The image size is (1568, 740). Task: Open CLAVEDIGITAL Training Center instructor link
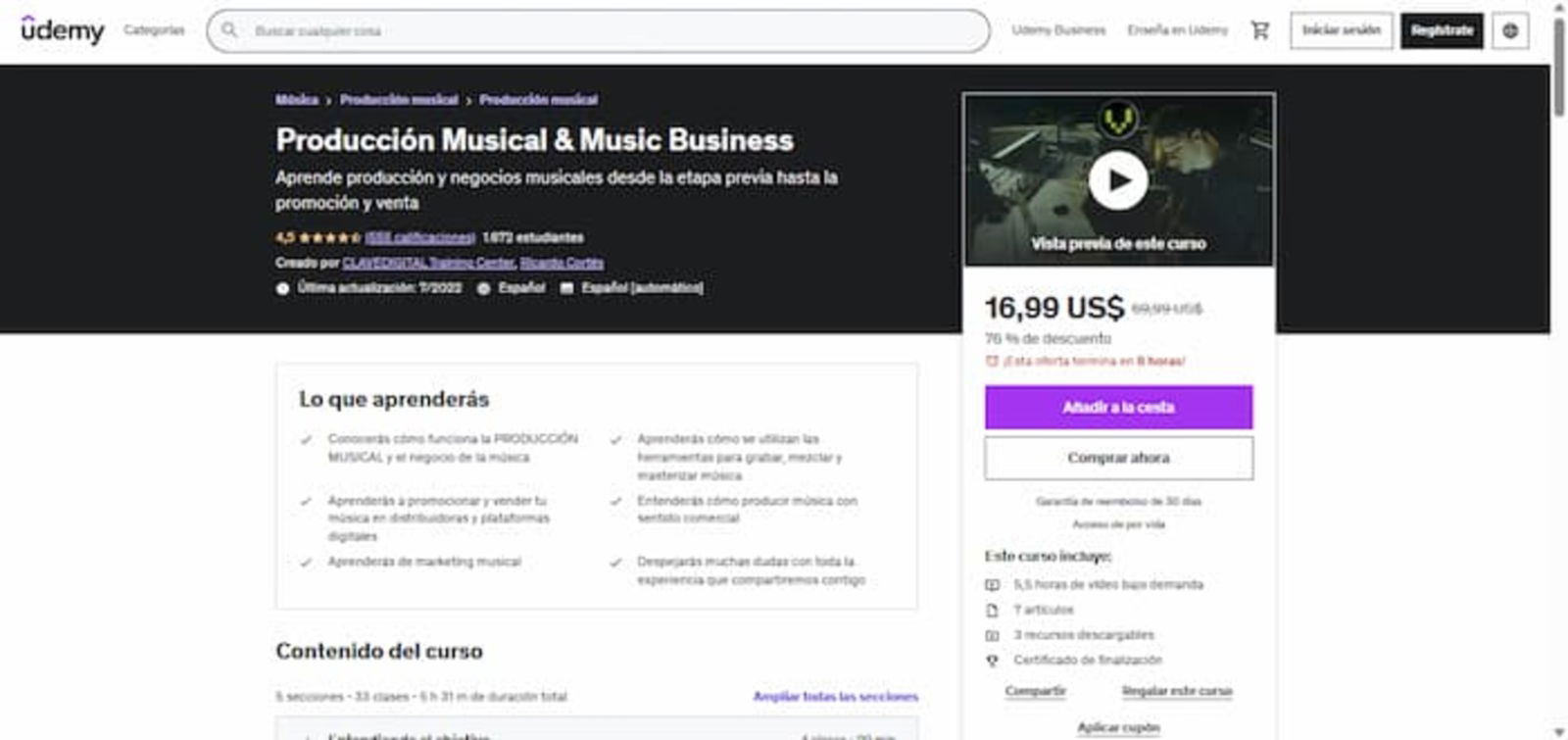click(x=428, y=263)
